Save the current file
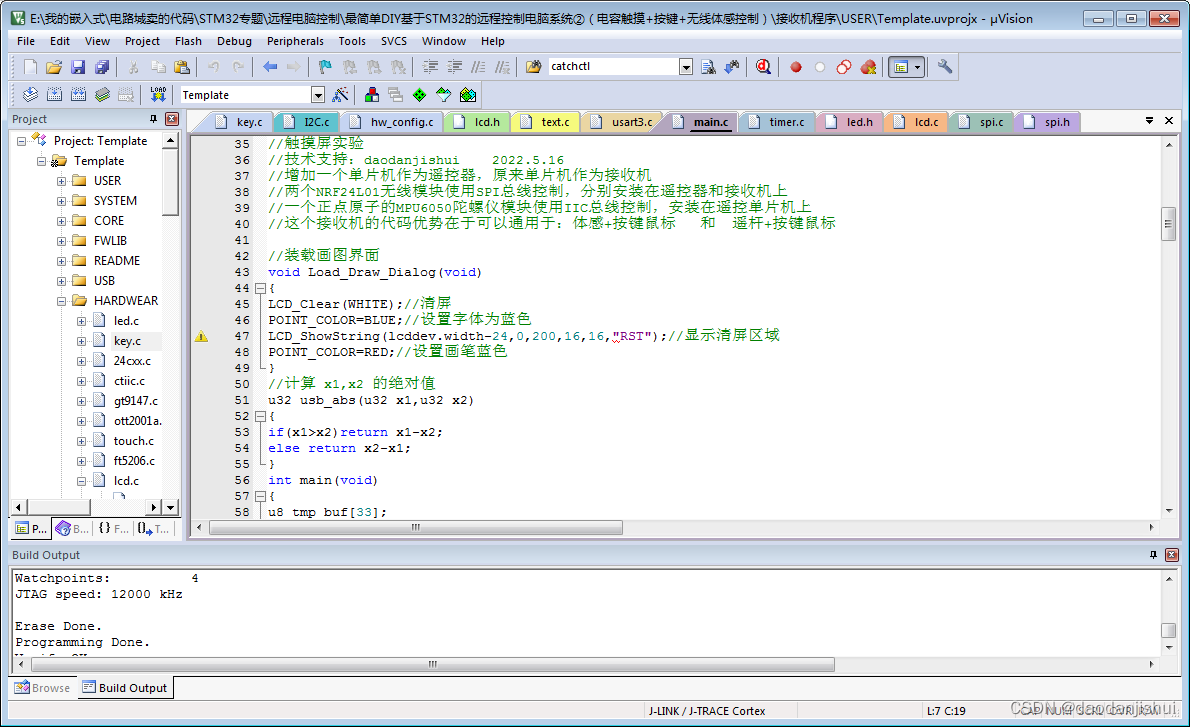Screen dimensions: 1190x727 pyautogui.click(x=78, y=67)
